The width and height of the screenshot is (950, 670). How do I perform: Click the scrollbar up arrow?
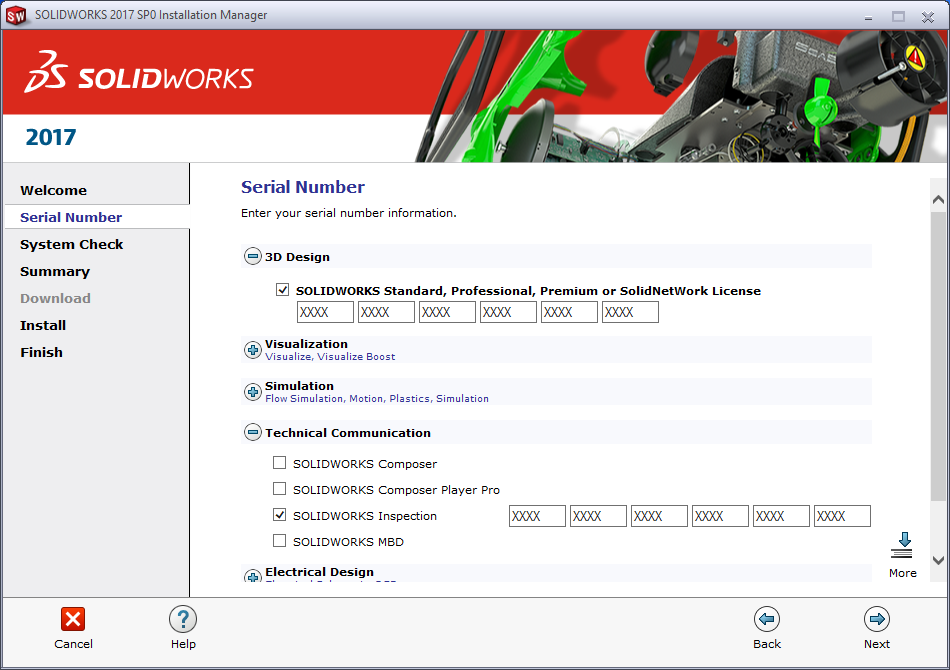click(938, 199)
